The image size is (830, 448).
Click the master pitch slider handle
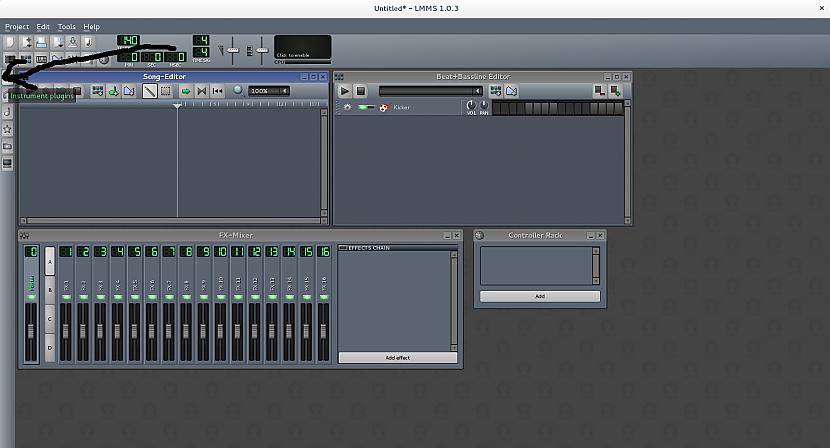(x=262, y=50)
